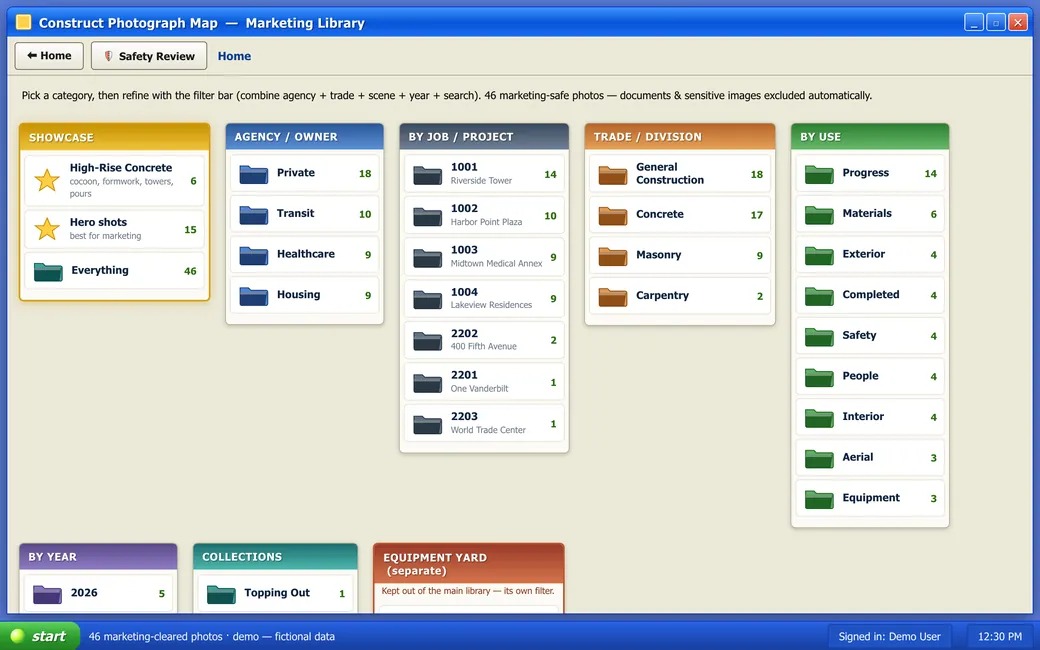Viewport: 1040px width, 650px height.
Task: Click the Harbor Point Plaza label
Action: point(486,222)
